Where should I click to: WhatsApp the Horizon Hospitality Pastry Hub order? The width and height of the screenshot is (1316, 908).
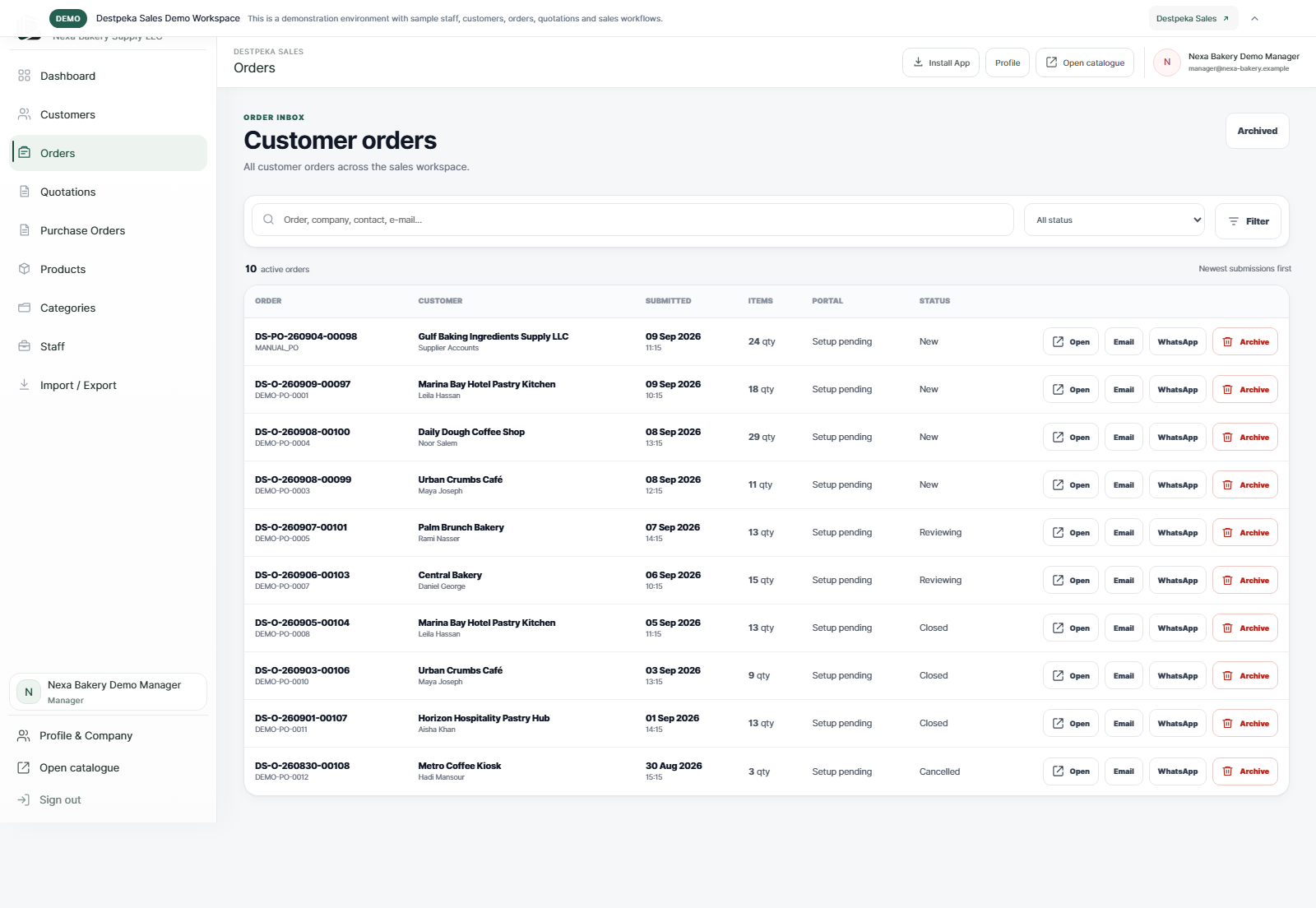(1177, 724)
